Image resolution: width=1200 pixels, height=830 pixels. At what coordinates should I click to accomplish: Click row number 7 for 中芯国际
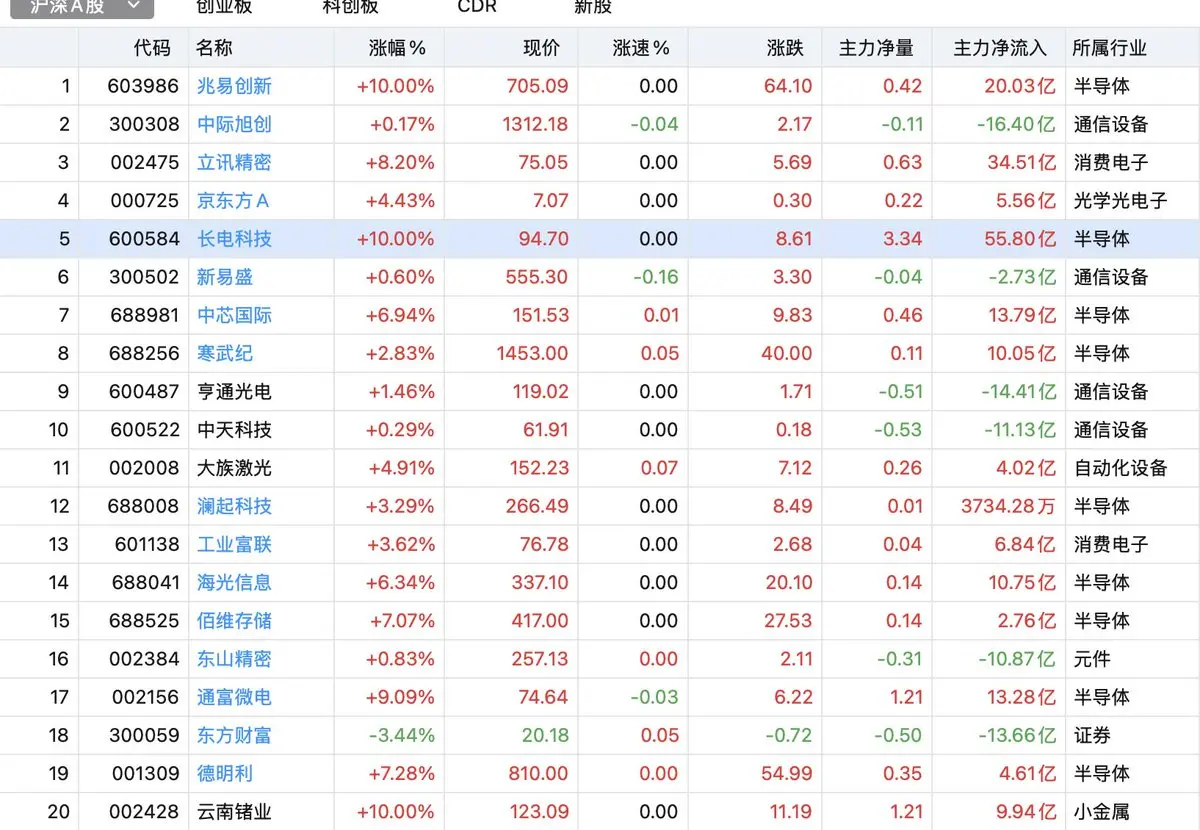coord(64,315)
